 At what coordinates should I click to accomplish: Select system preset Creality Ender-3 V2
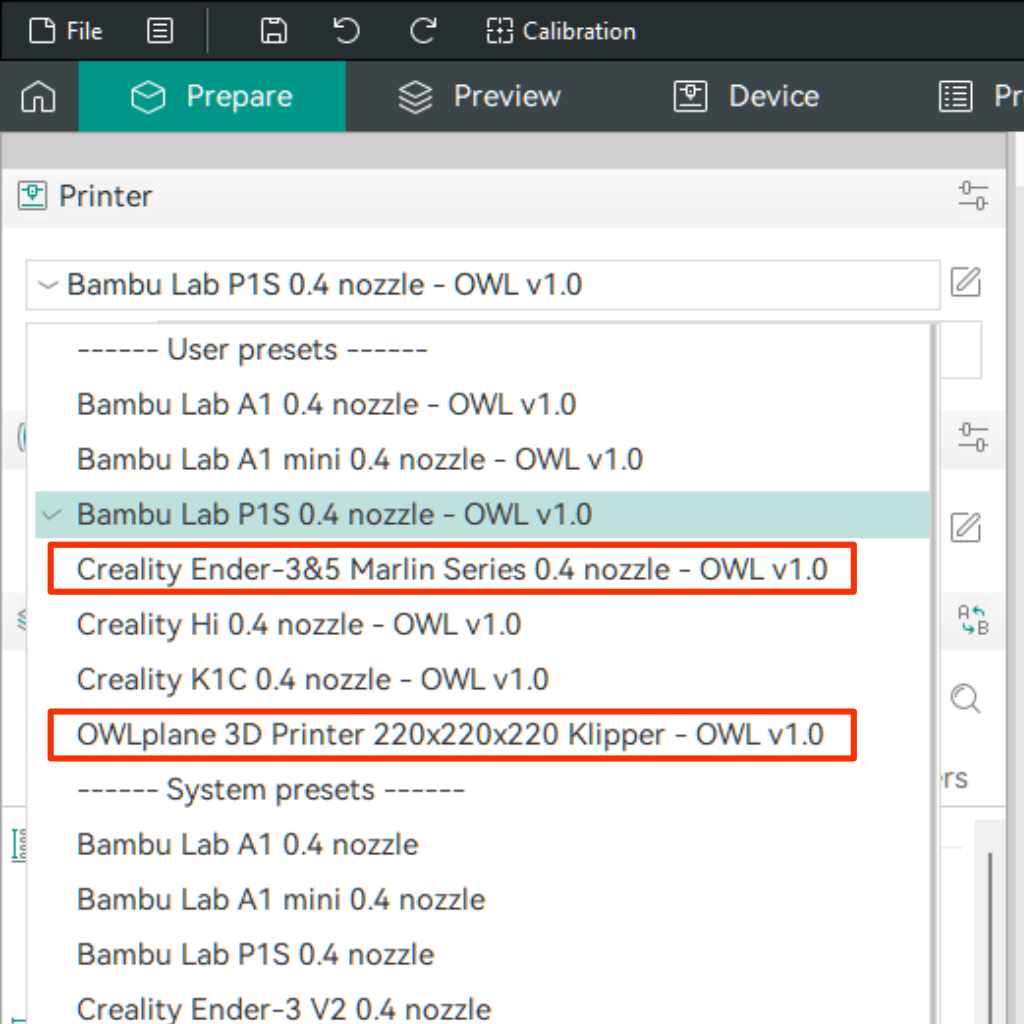pyautogui.click(x=283, y=1007)
